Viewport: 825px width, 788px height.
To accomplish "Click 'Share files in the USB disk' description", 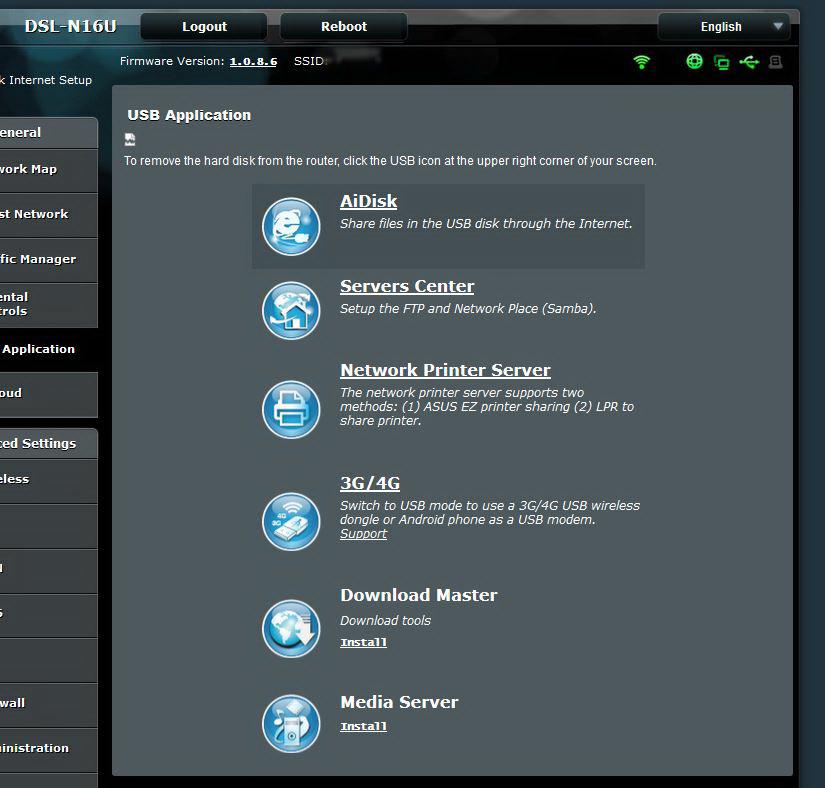I will point(486,224).
